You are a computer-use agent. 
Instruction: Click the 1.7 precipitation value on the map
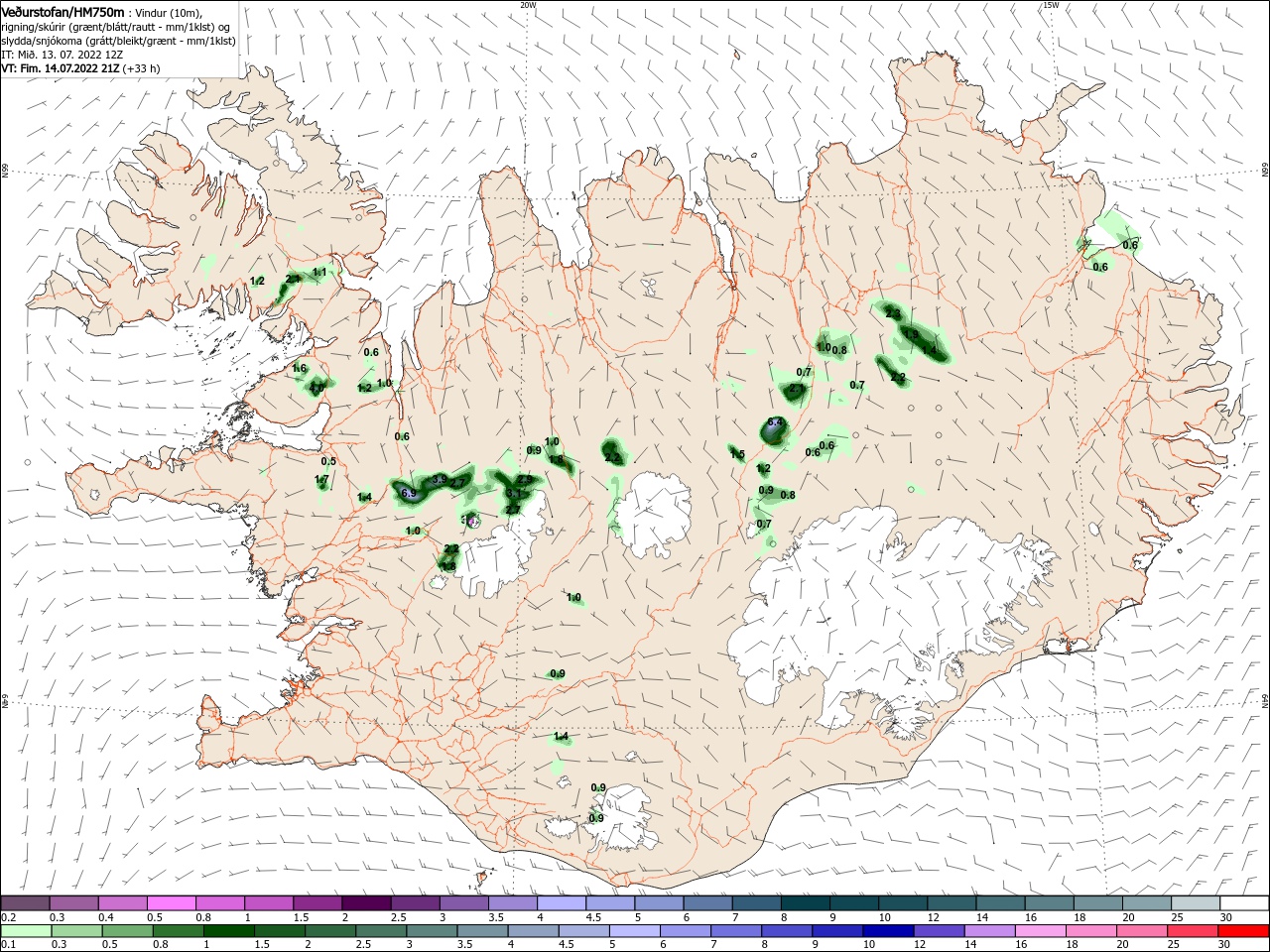tap(321, 480)
